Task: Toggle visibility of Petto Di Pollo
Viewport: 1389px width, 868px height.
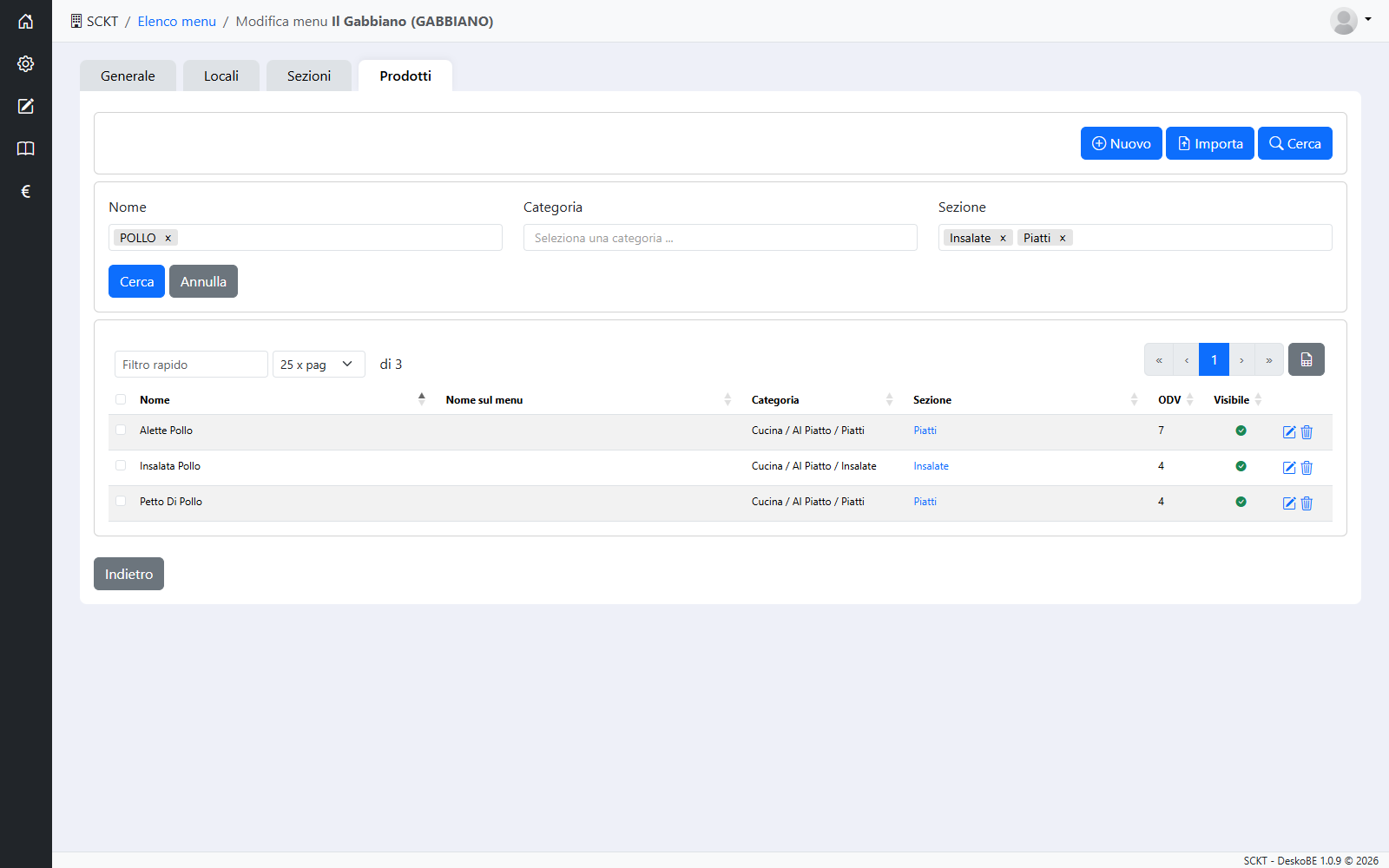Action: (x=1241, y=502)
